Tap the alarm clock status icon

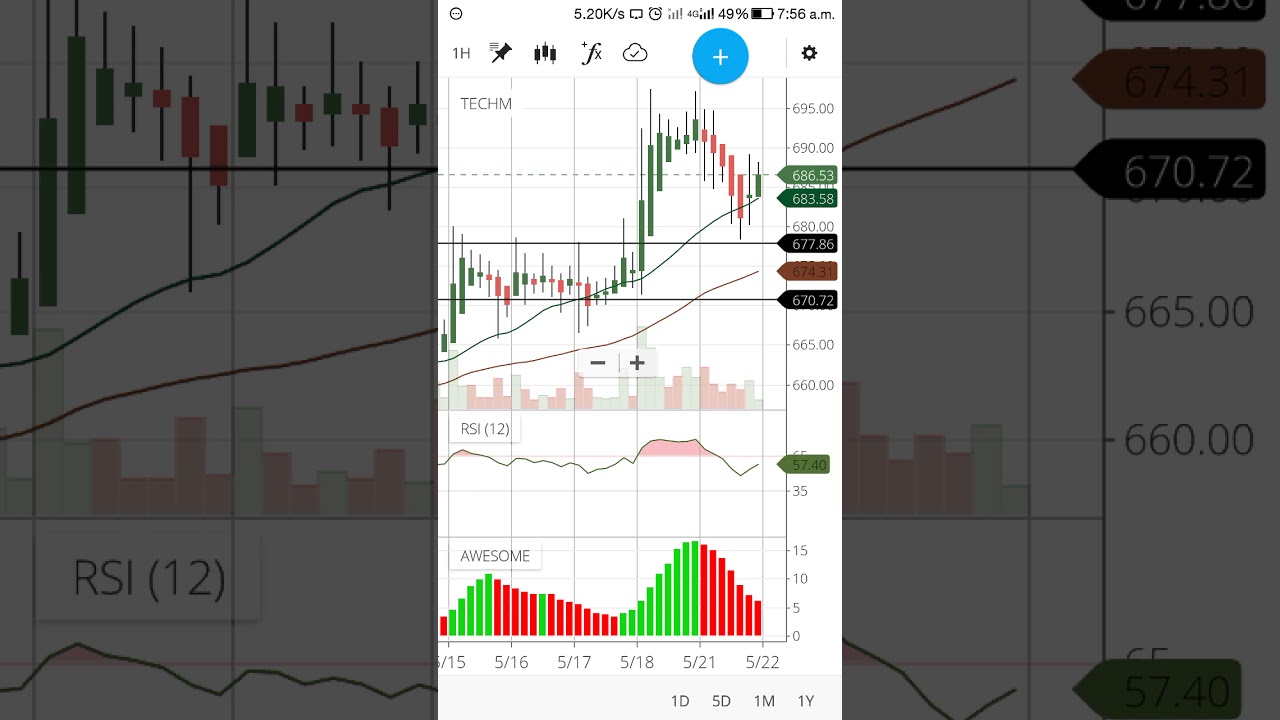655,14
